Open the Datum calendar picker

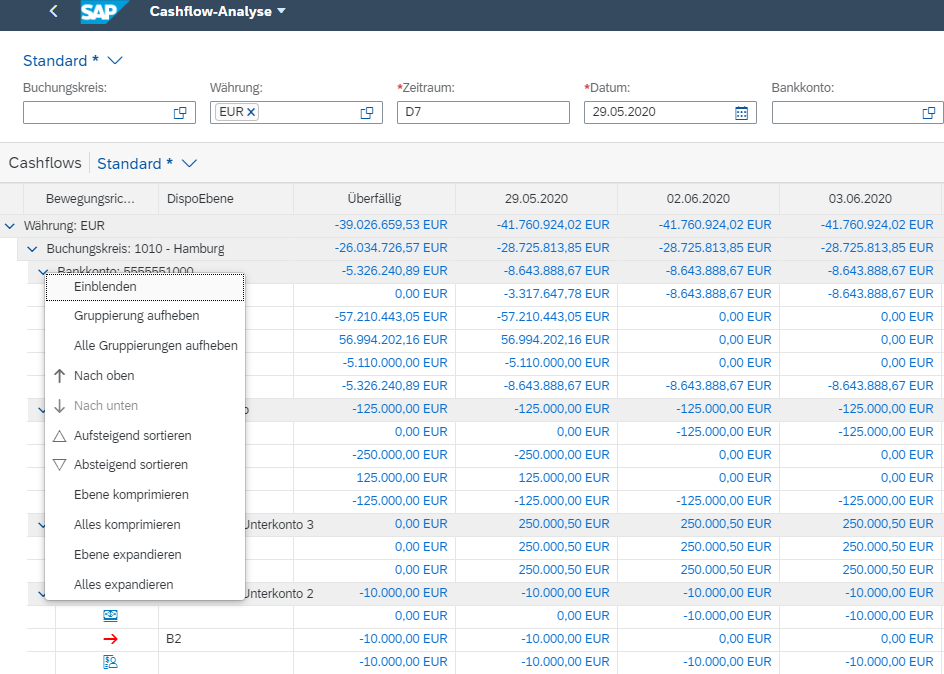coord(741,113)
